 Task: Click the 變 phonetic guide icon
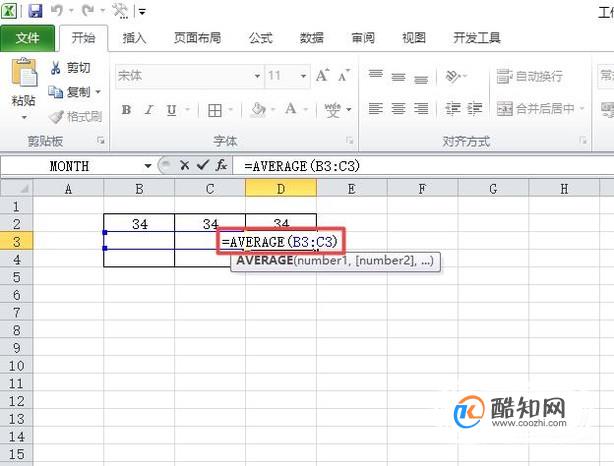[x=332, y=110]
